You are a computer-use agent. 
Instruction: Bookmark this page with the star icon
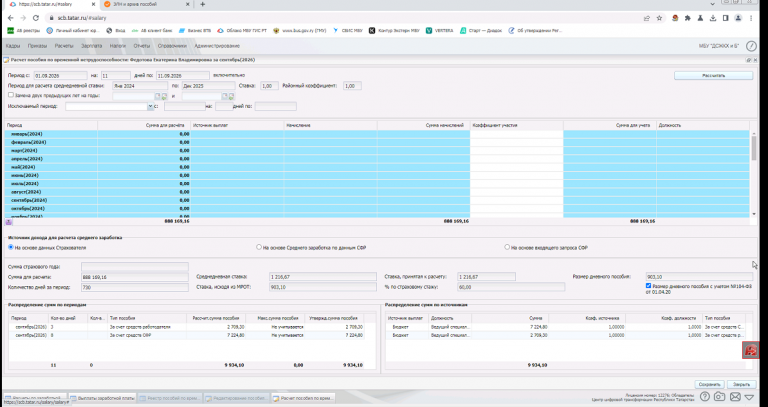pos(659,18)
